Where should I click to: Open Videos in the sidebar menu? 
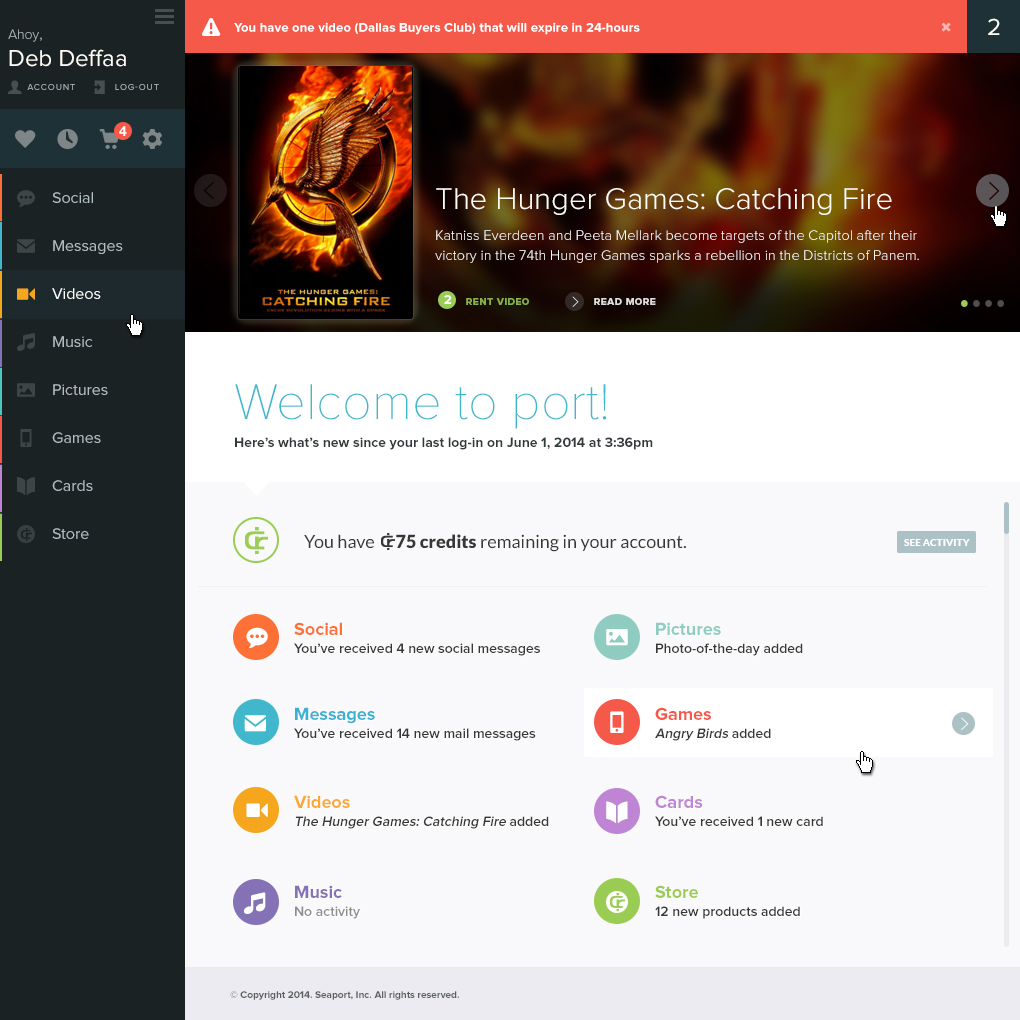click(76, 294)
